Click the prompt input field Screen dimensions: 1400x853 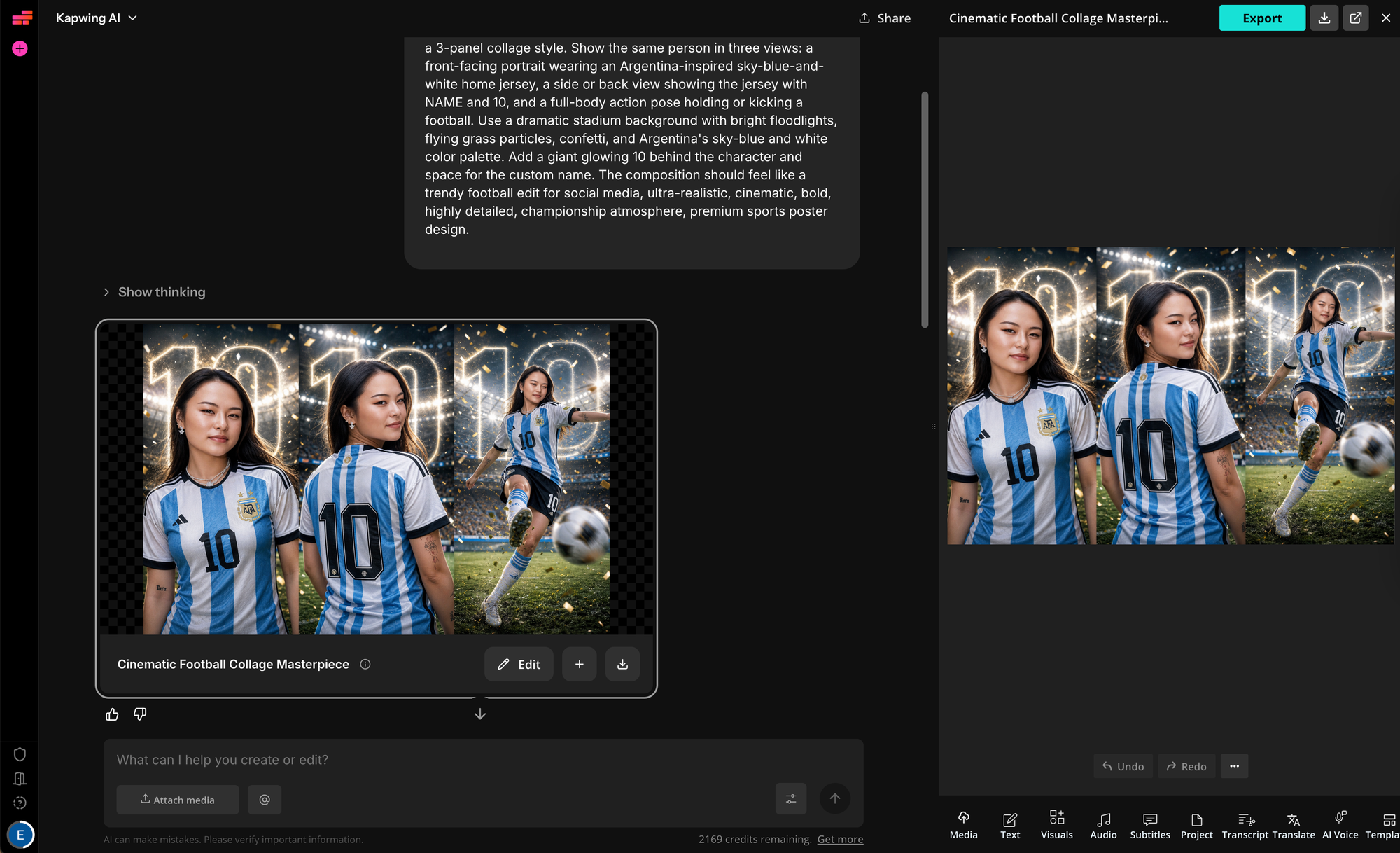point(483,760)
